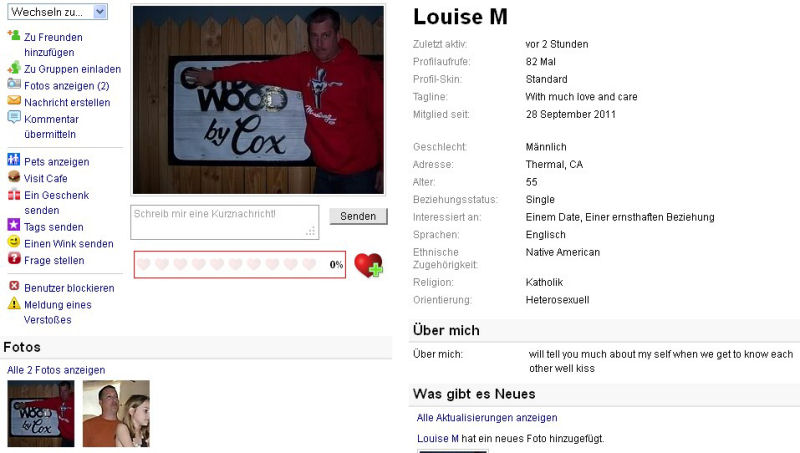Click the Kurznachricht text field
This screenshot has width=800, height=453.
click(224, 222)
